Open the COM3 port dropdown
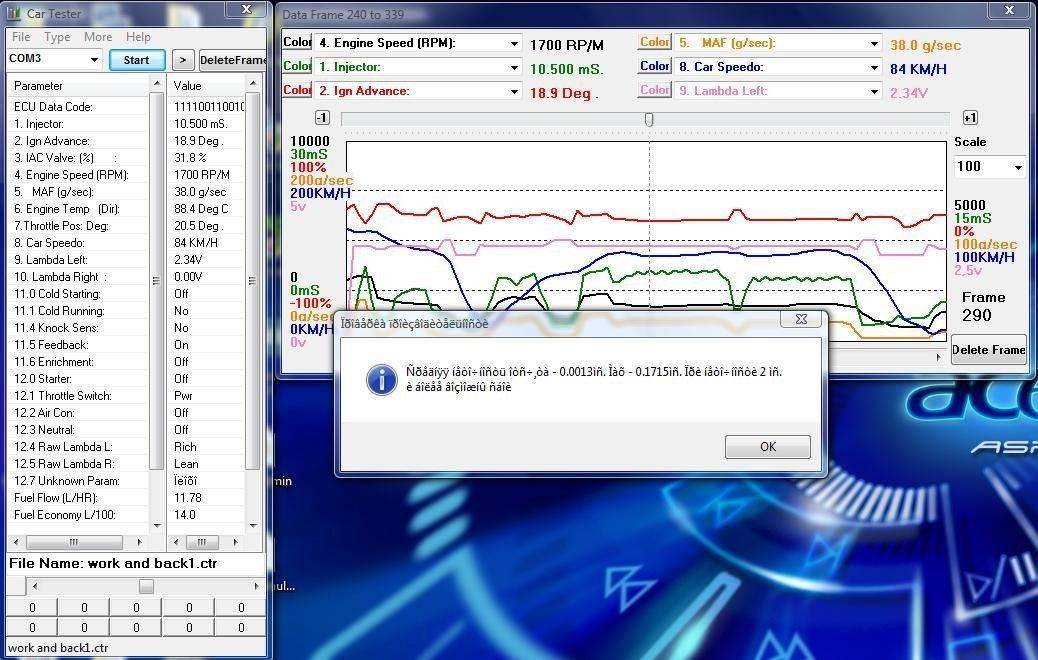Image resolution: width=1038 pixels, height=660 pixels. point(94,60)
